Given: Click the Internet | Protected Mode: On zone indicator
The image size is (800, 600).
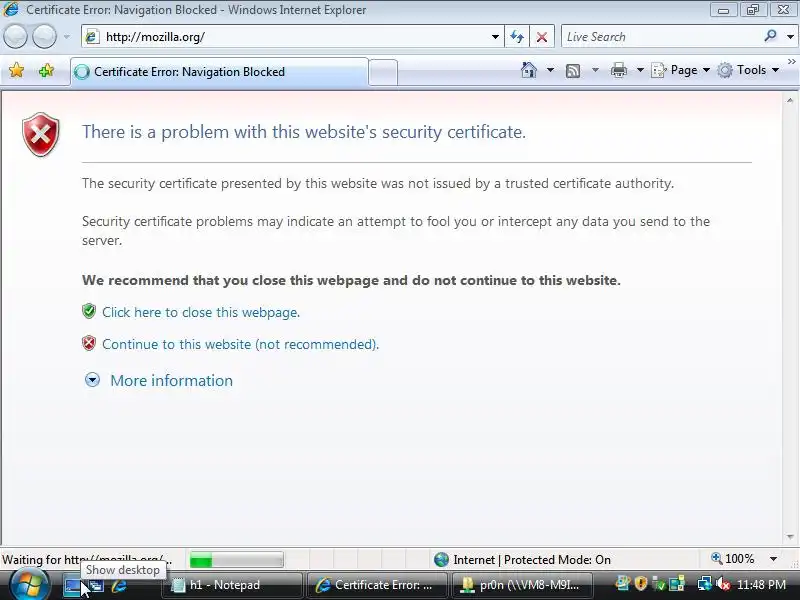Looking at the screenshot, I should (522, 560).
